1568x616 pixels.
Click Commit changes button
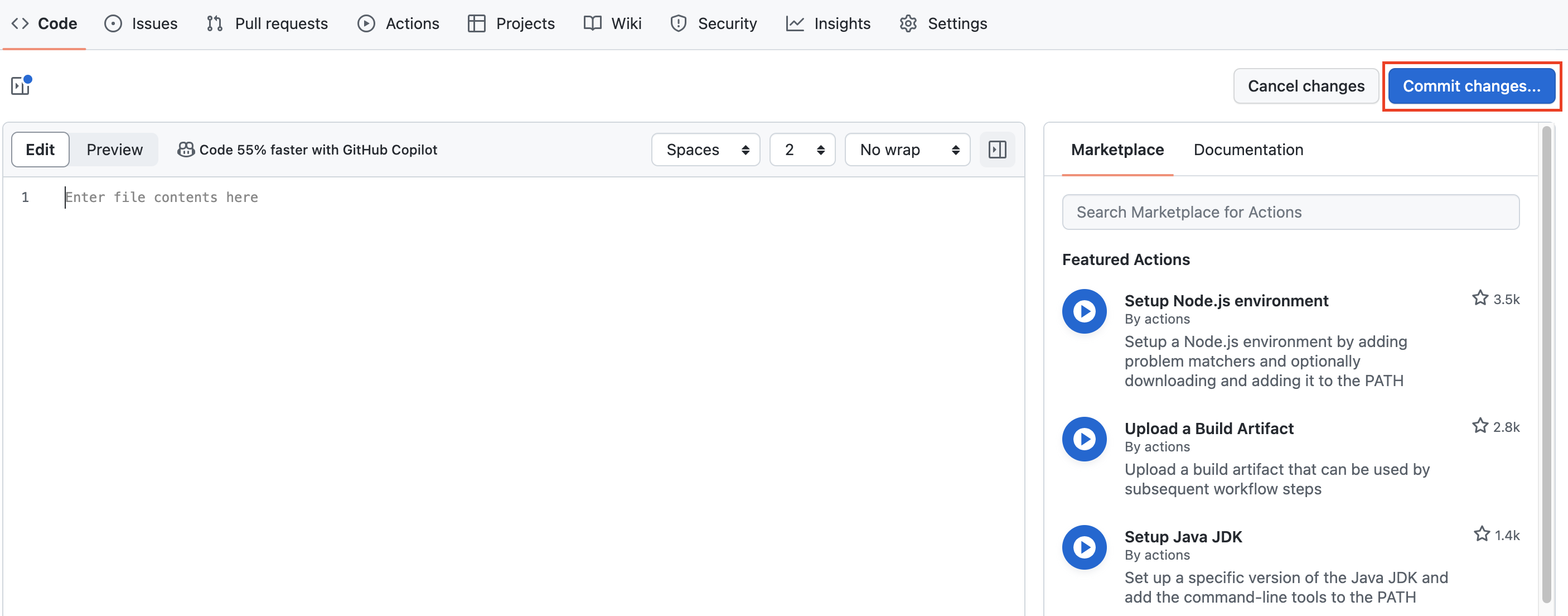[1471, 86]
